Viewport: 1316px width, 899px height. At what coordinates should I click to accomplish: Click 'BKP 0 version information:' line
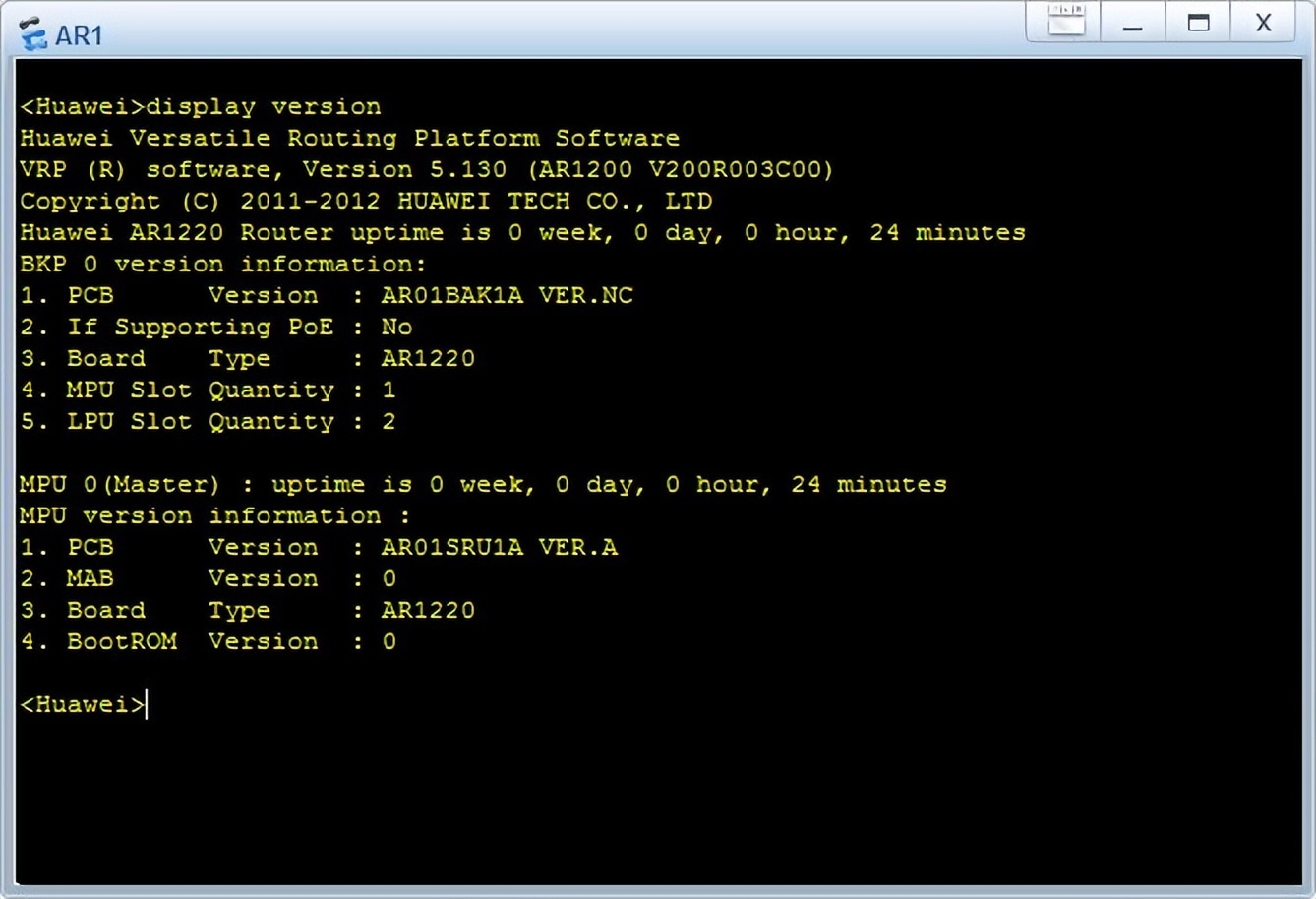tap(223, 264)
